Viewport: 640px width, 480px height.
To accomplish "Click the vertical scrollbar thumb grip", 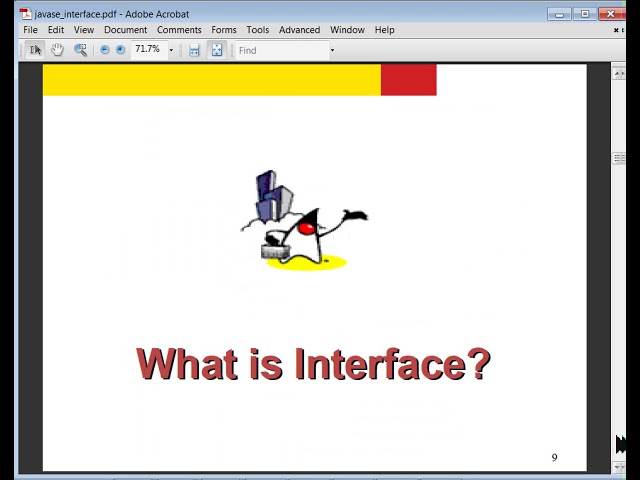I will tap(619, 158).
